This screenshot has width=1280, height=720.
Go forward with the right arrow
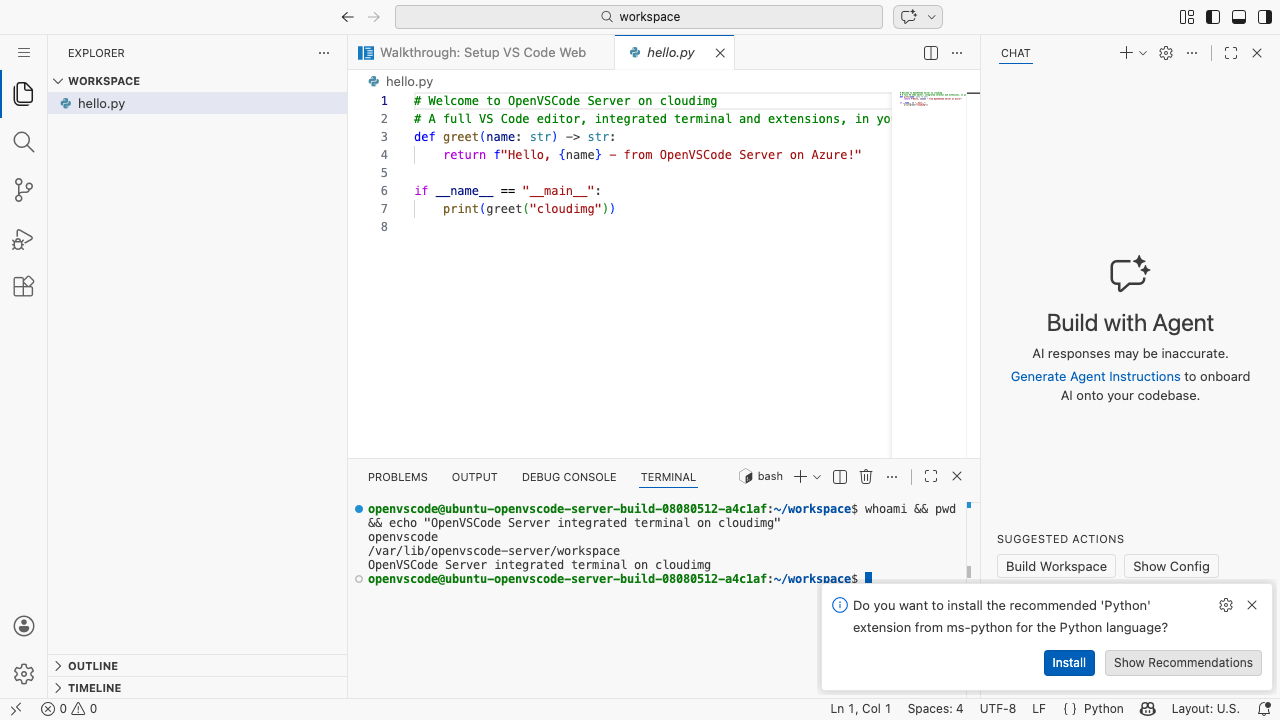tap(374, 17)
